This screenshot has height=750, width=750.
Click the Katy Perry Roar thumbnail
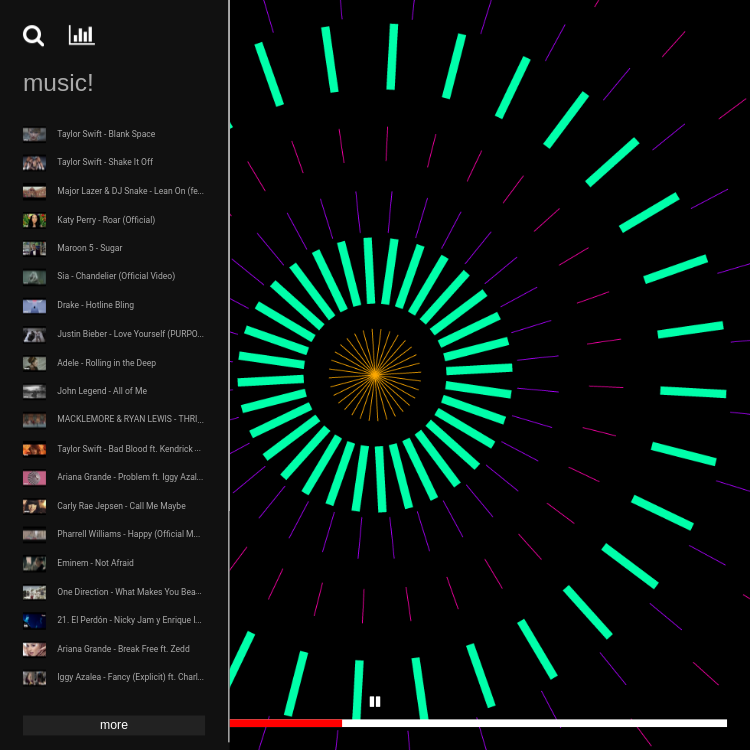tap(34, 221)
